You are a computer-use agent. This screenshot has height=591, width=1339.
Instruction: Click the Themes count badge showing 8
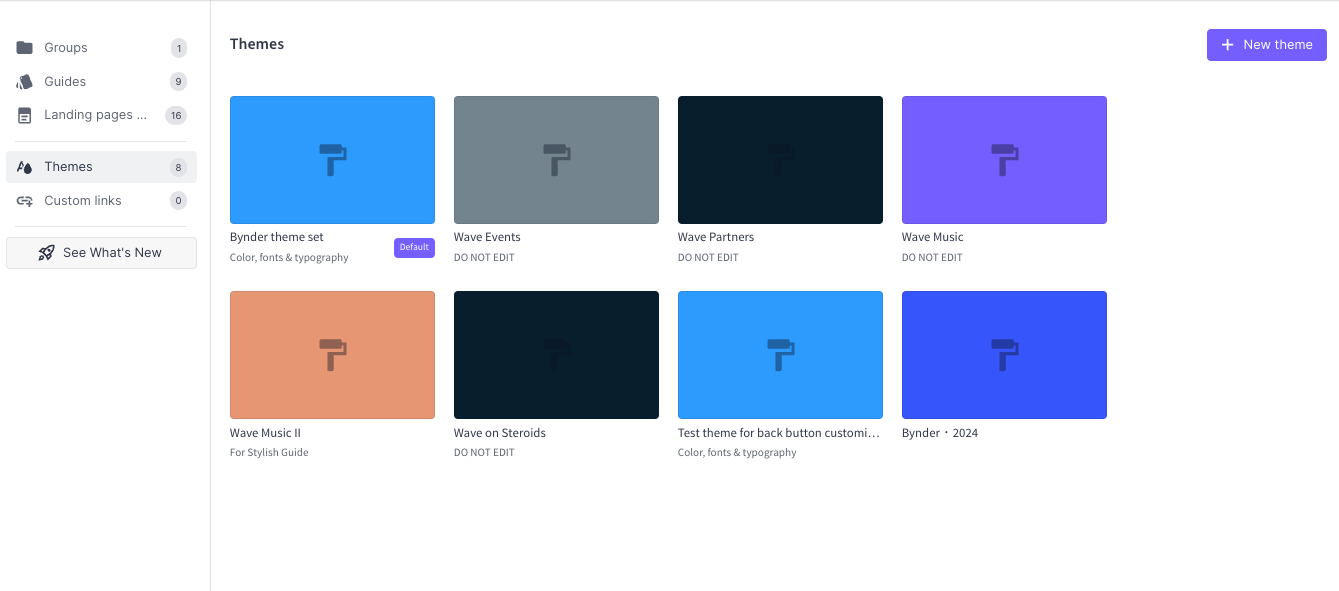(179, 167)
